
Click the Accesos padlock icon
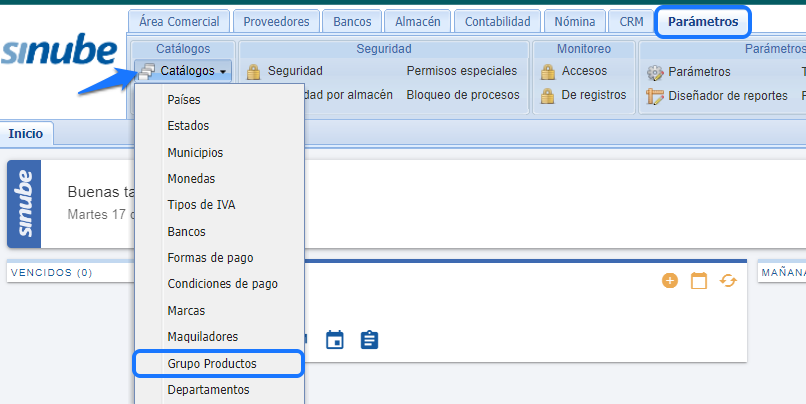548,71
